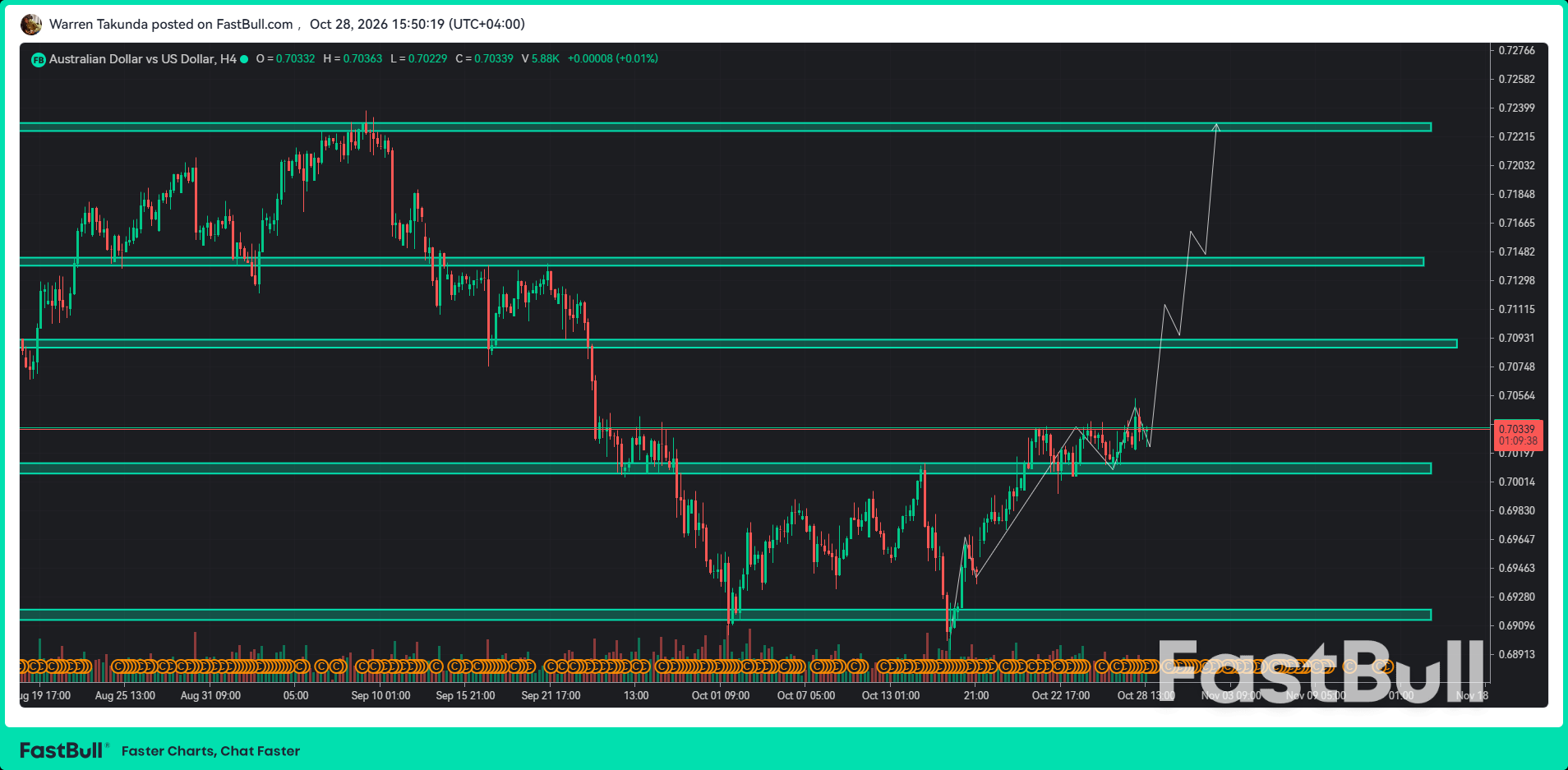Click the time axis label Aug 25 13:00

(x=125, y=696)
